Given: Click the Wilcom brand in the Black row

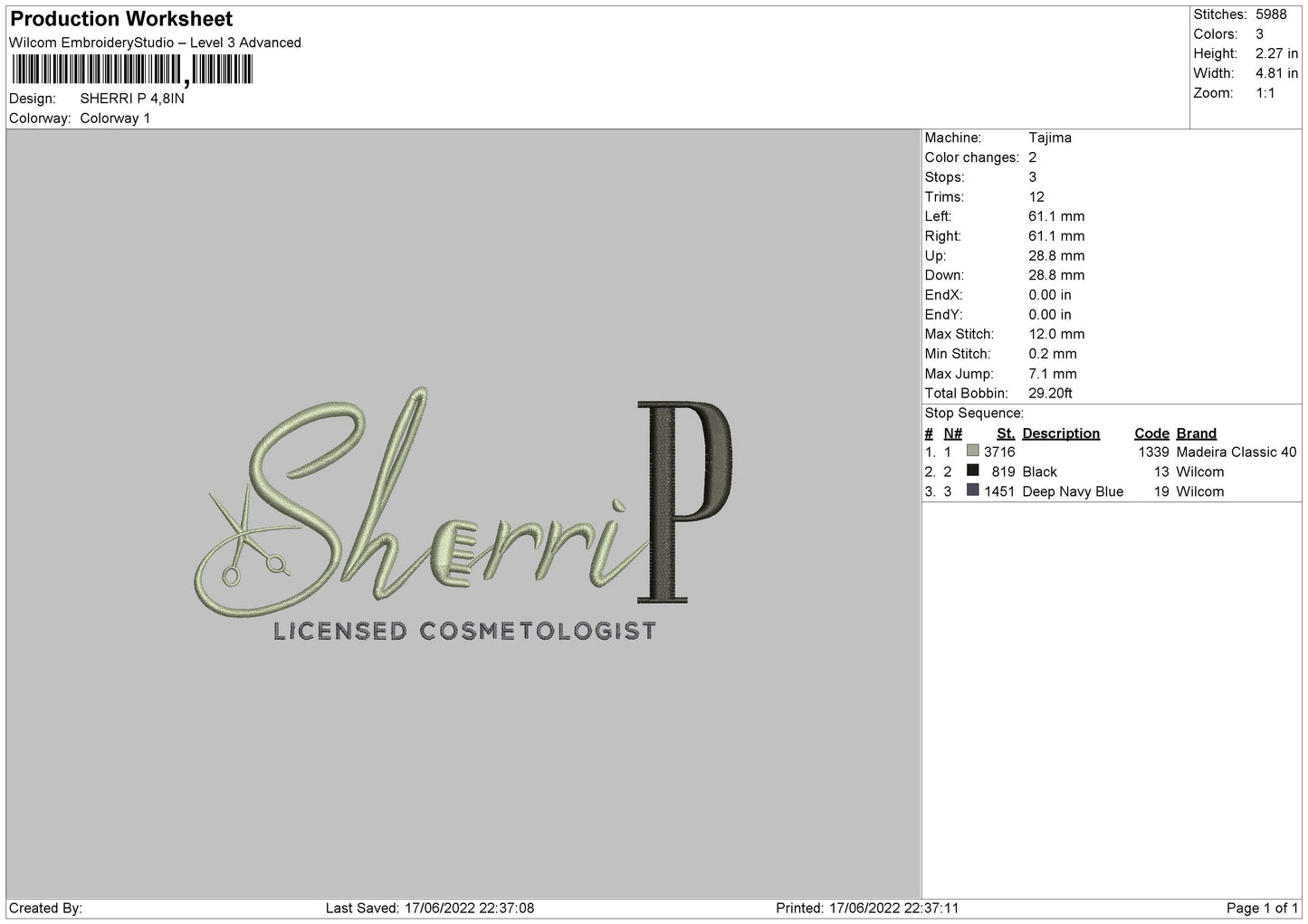Looking at the screenshot, I should (1200, 472).
